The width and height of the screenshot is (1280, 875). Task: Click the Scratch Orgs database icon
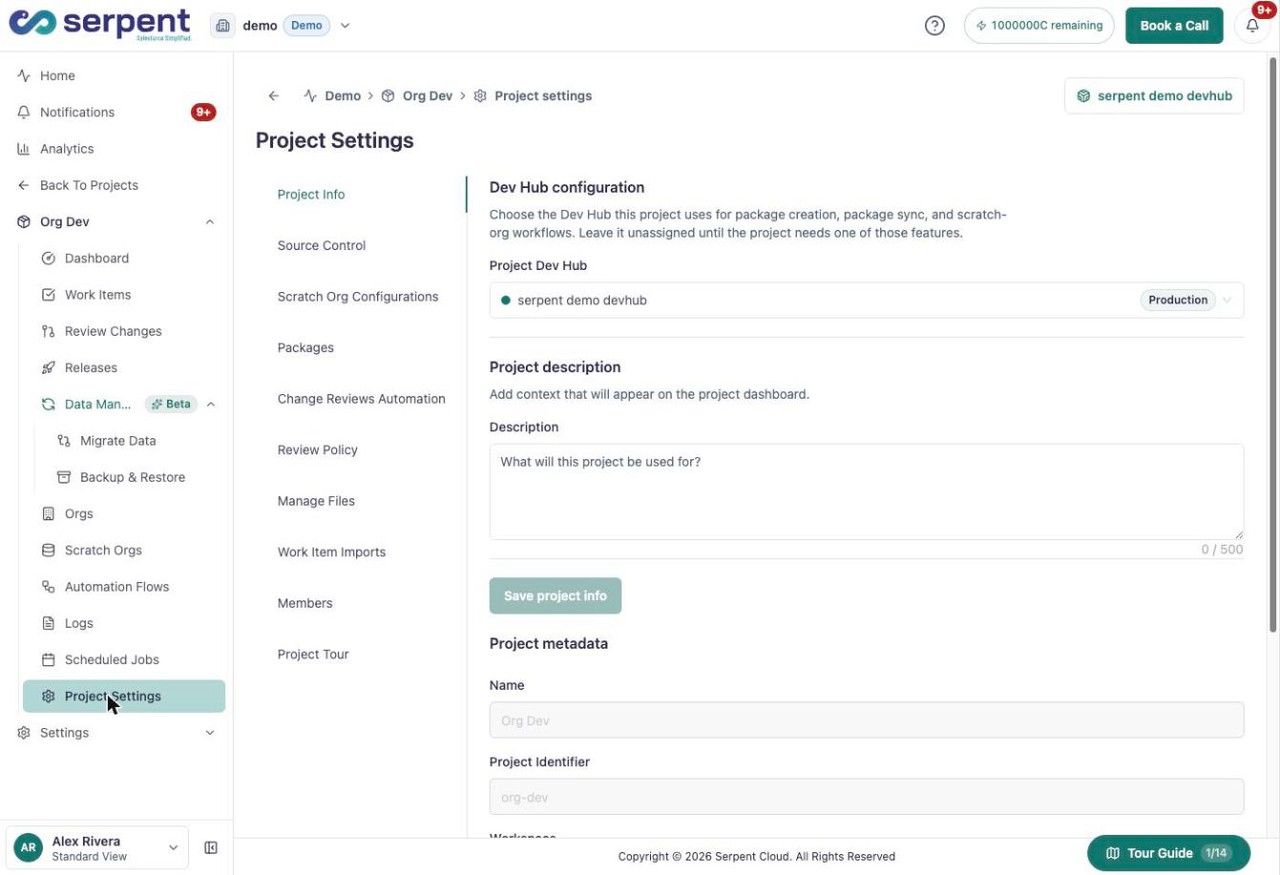click(48, 550)
